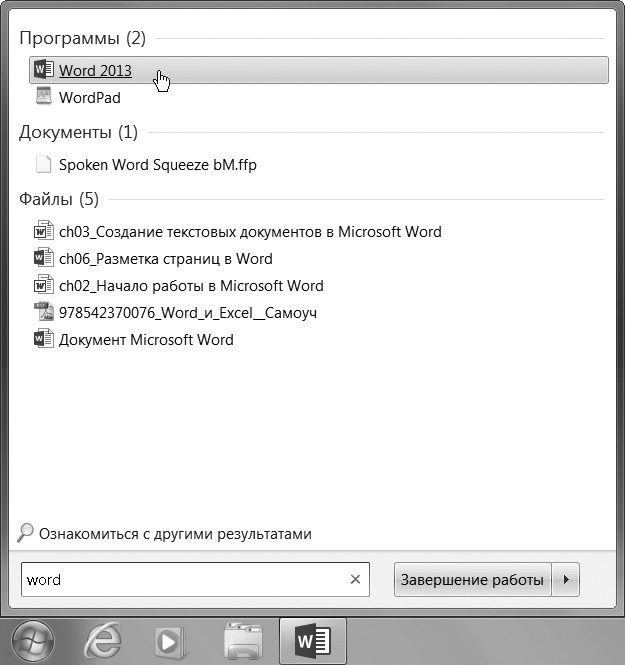Open Windows Media Player taskbar icon
Image resolution: width=625 pixels, height=665 pixels.
[x=170, y=641]
